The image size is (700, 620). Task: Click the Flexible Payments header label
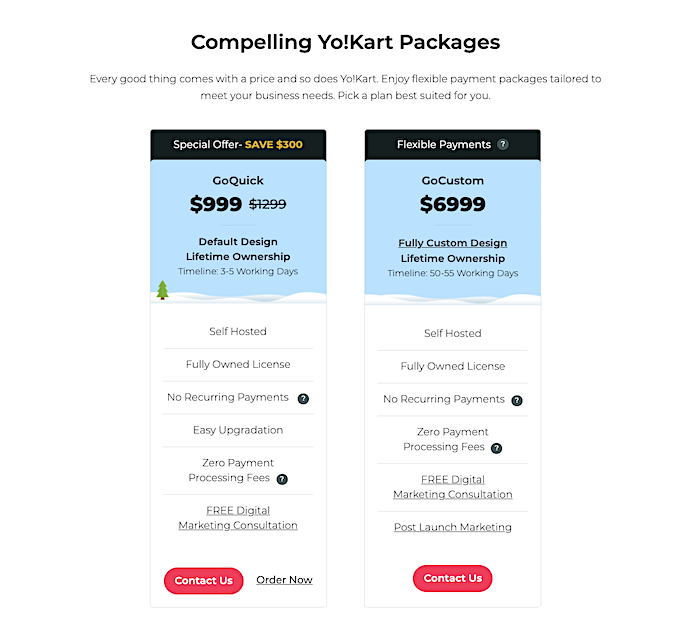click(444, 145)
